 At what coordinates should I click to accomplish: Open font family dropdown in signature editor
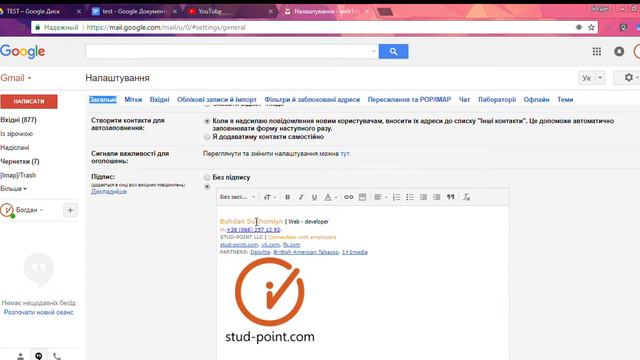[238, 197]
